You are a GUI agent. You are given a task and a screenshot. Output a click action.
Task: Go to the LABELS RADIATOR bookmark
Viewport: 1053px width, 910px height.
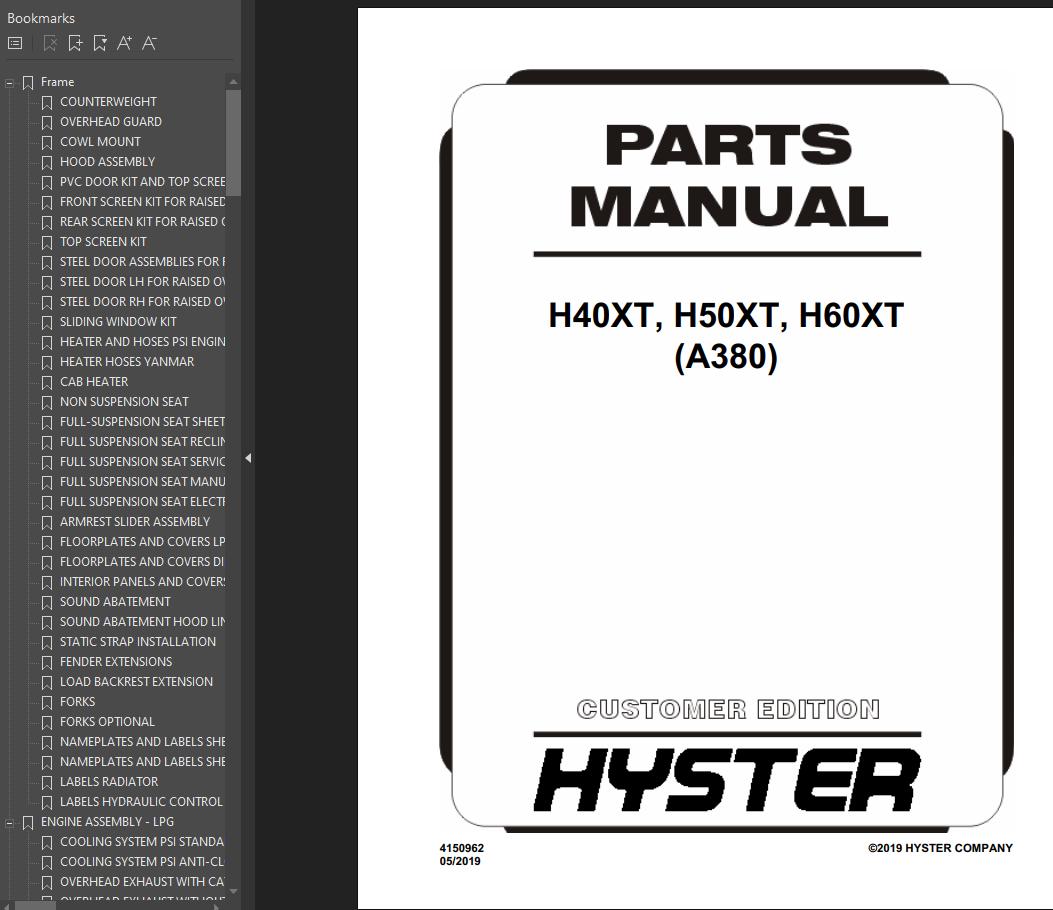click(x=109, y=782)
